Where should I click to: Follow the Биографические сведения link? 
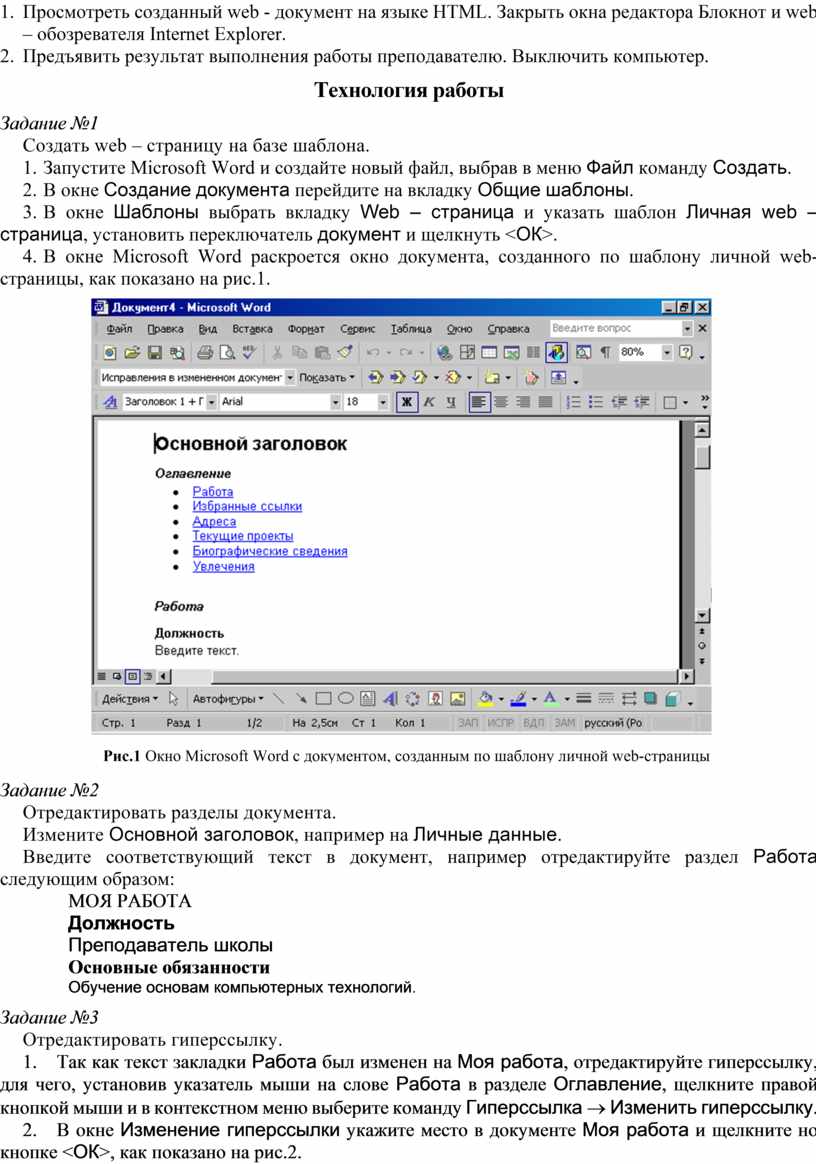coord(270,551)
